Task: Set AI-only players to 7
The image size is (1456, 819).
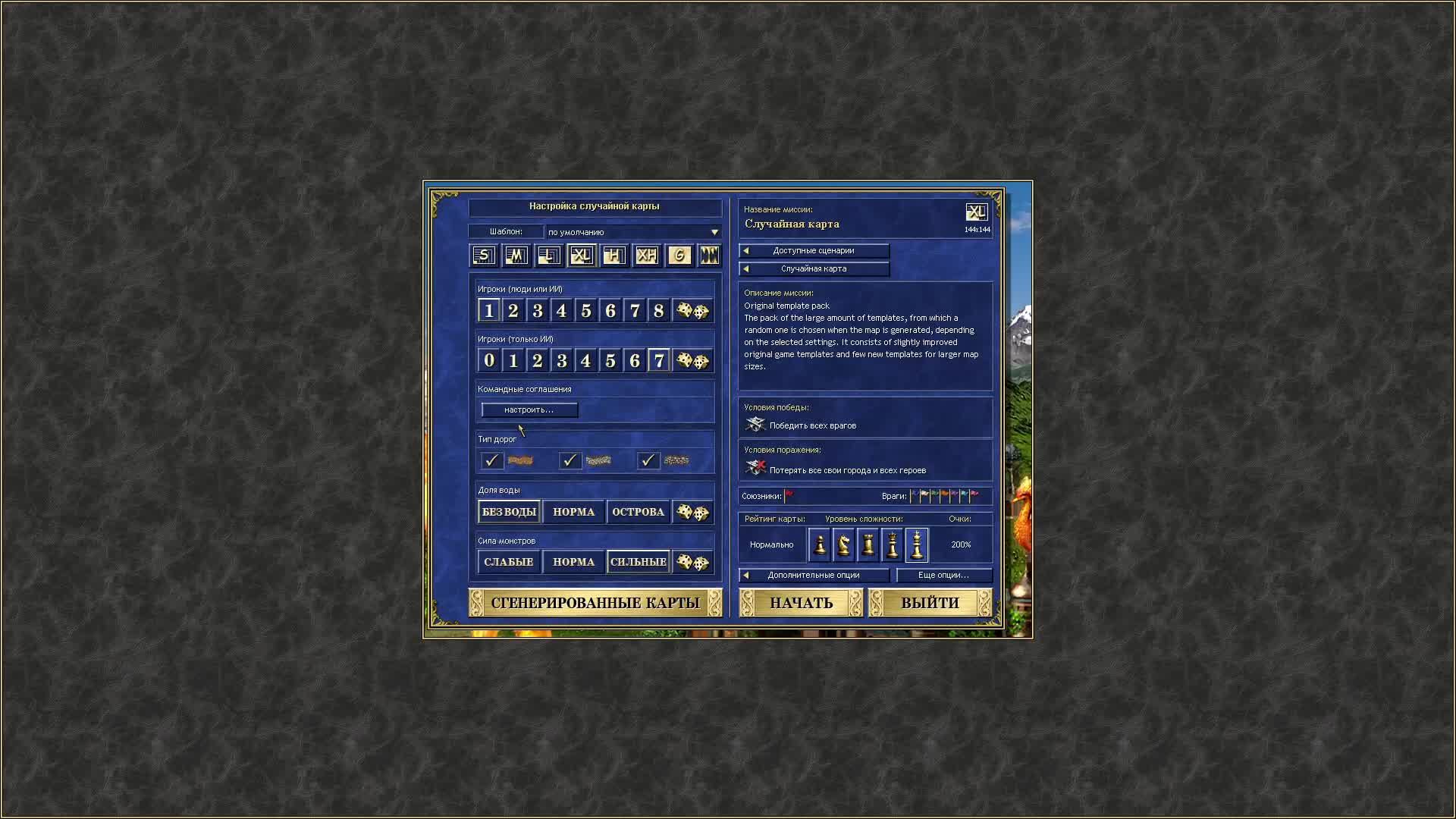Action: [x=659, y=361]
